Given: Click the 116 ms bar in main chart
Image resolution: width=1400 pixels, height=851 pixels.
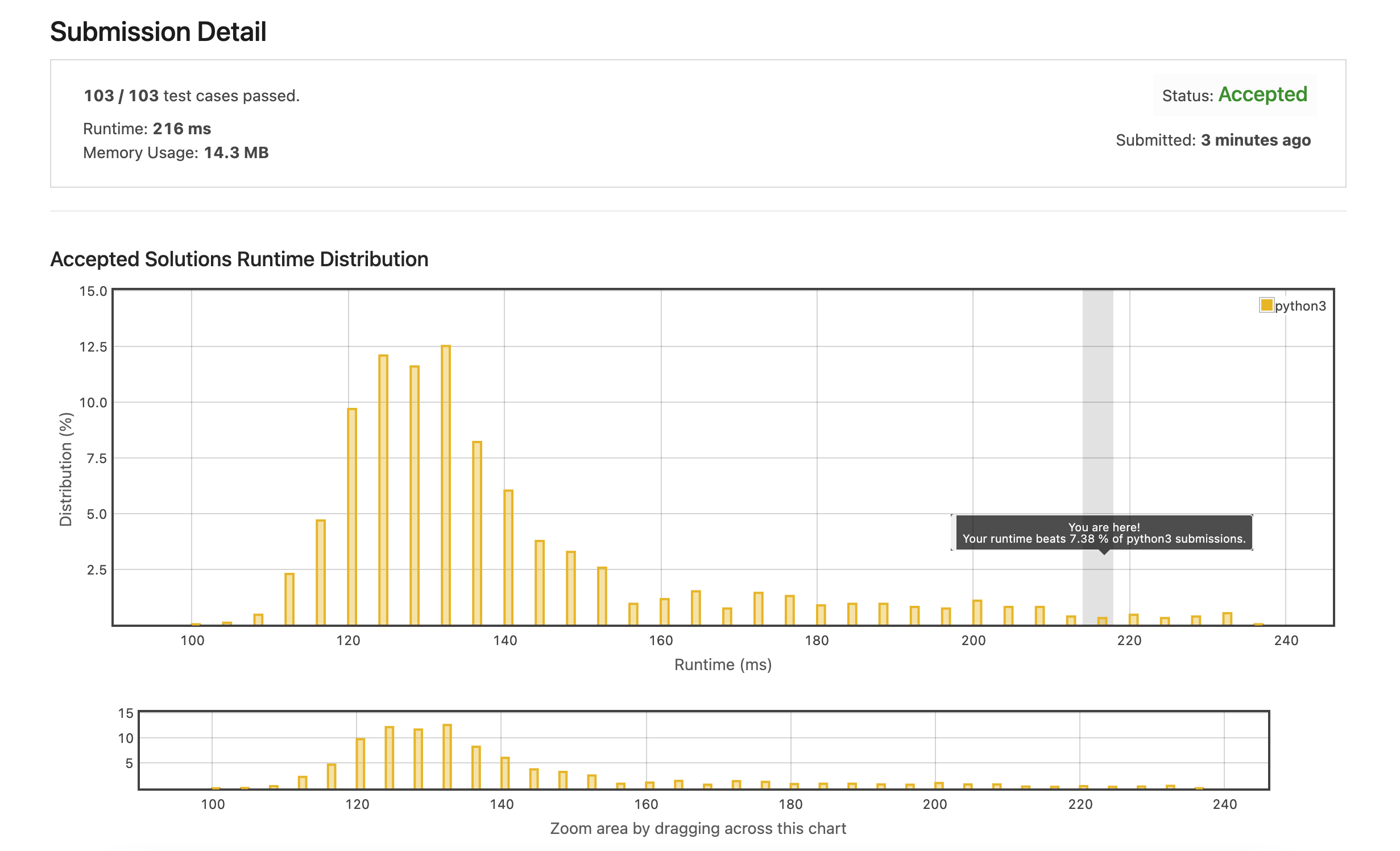Looking at the screenshot, I should click(x=321, y=572).
